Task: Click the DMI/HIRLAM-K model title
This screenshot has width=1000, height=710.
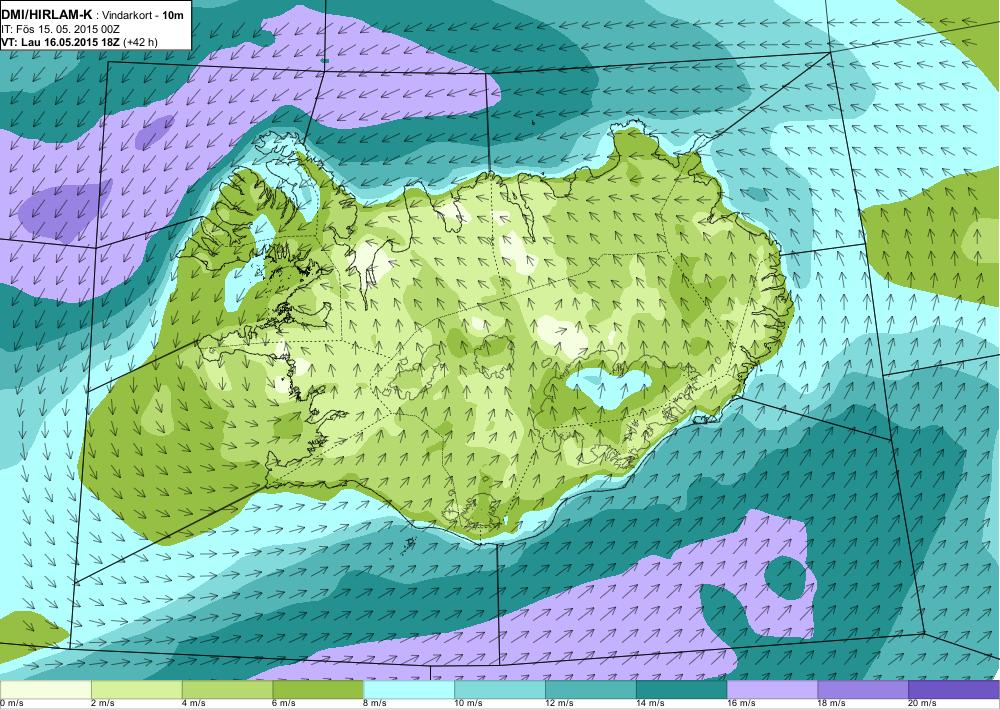Action: coord(46,15)
